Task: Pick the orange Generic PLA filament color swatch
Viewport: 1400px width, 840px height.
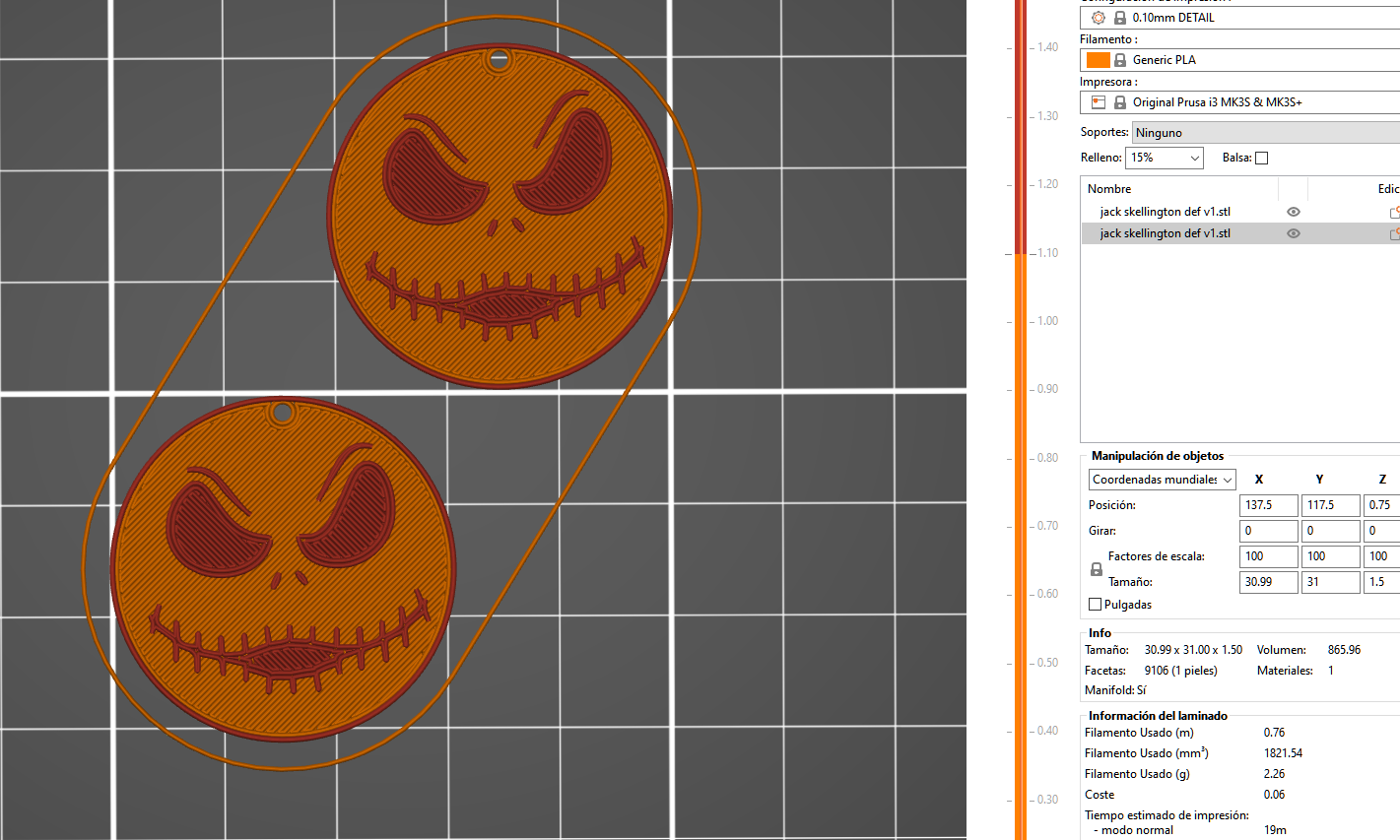Action: coord(1099,60)
